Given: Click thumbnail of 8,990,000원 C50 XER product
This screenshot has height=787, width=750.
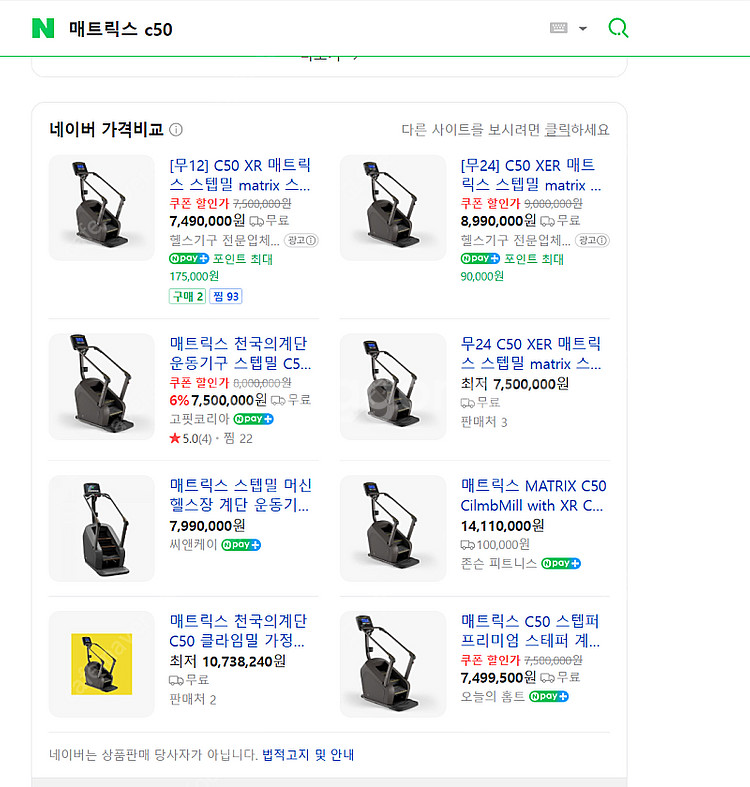Looking at the screenshot, I should [393, 208].
